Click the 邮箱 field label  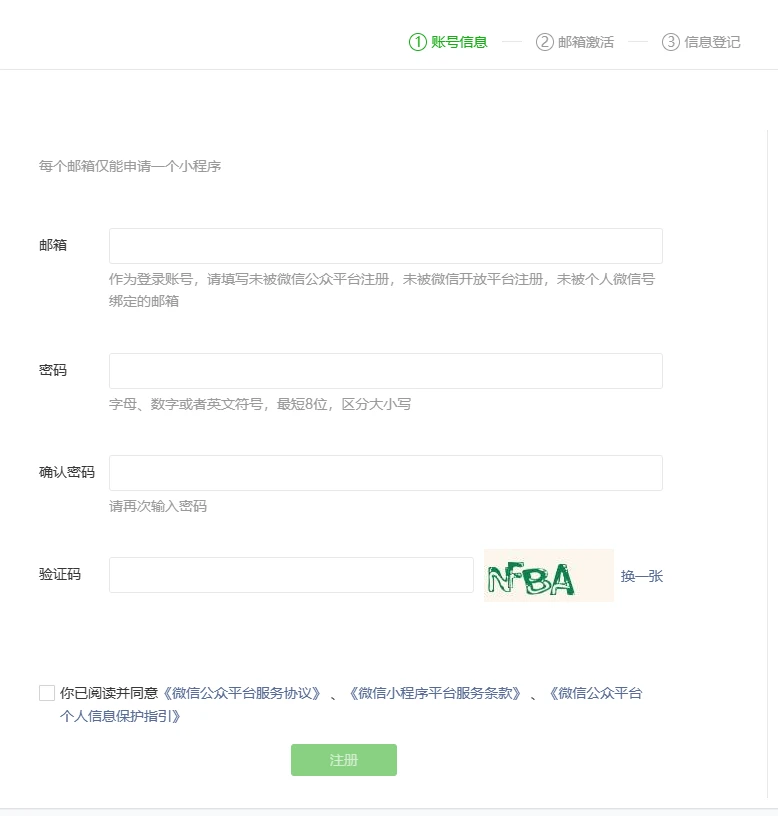(53, 245)
